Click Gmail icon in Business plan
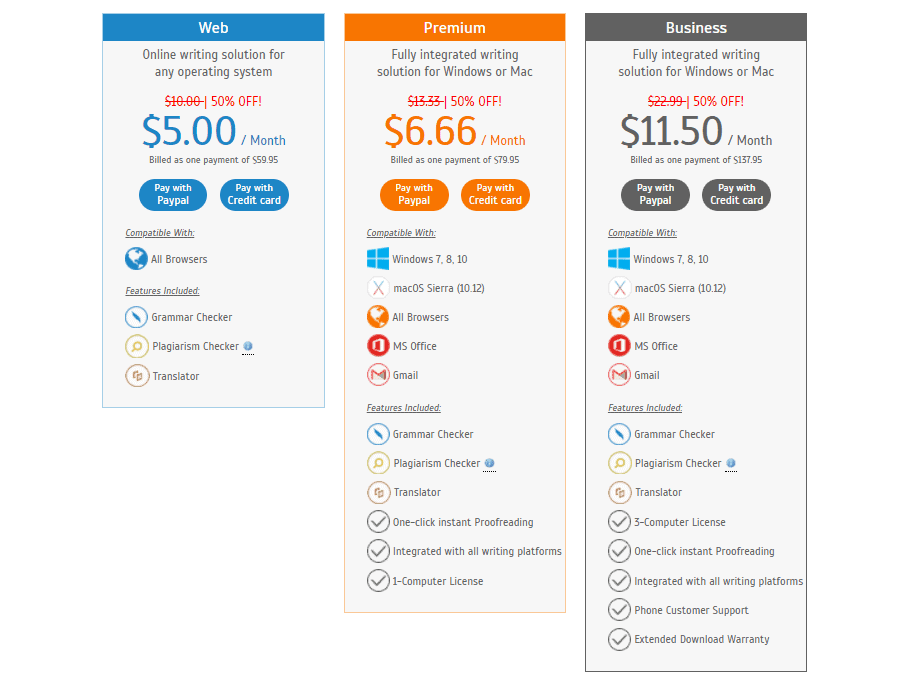902x681 pixels. [619, 375]
